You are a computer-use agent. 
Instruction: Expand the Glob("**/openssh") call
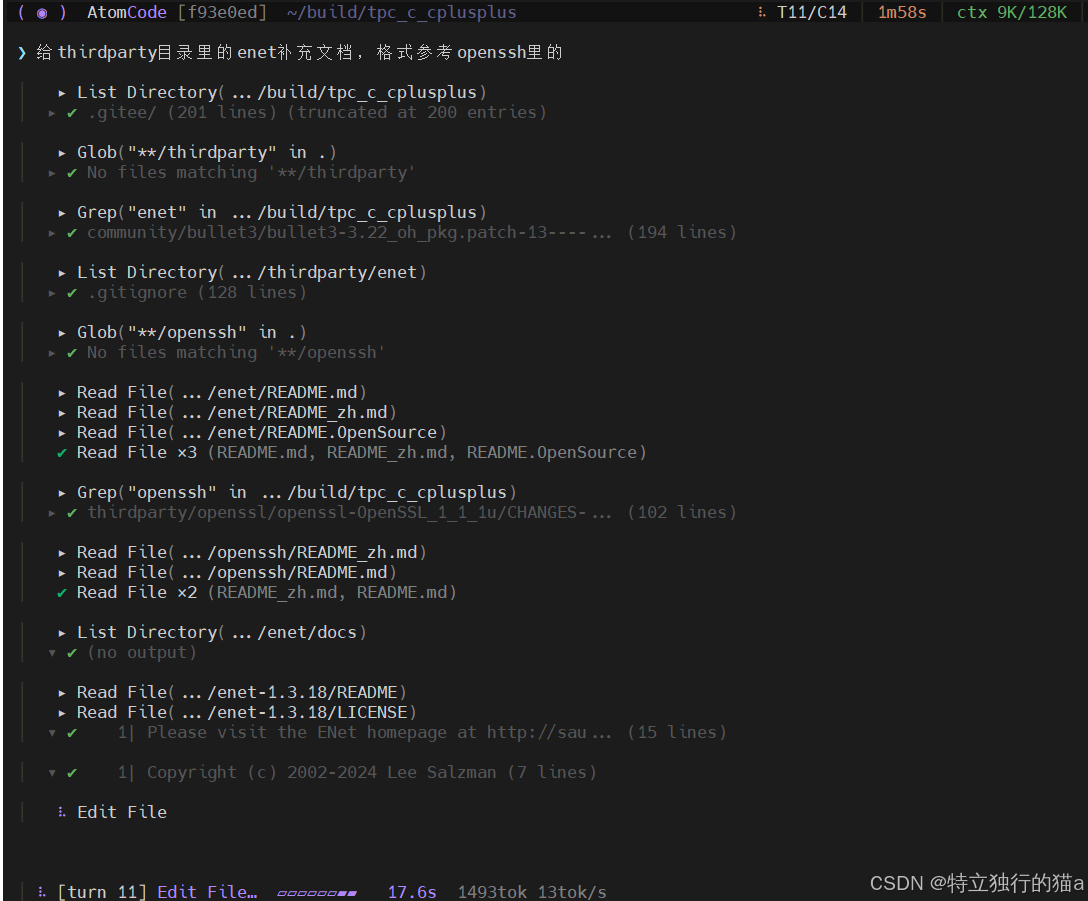coord(62,333)
